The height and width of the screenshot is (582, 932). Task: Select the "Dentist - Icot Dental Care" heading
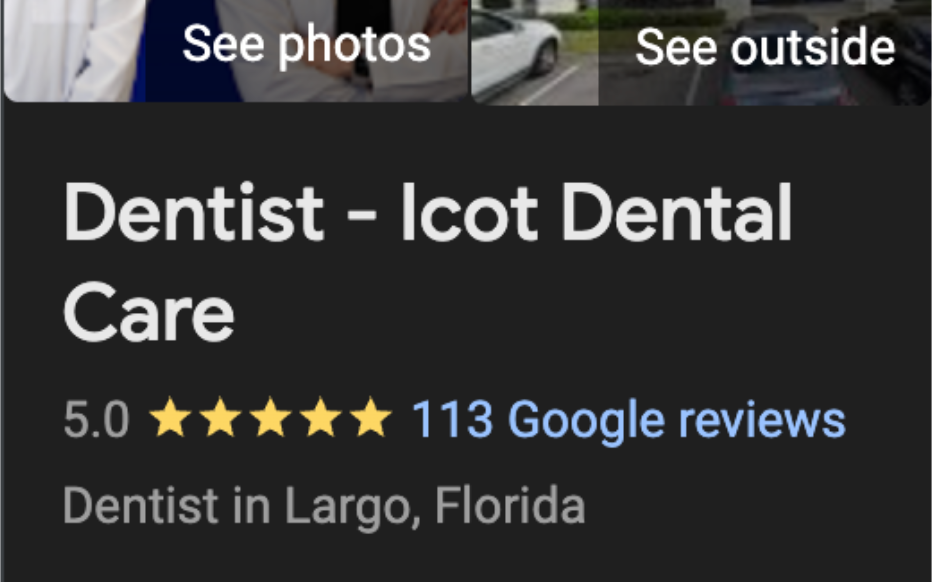[427, 262]
